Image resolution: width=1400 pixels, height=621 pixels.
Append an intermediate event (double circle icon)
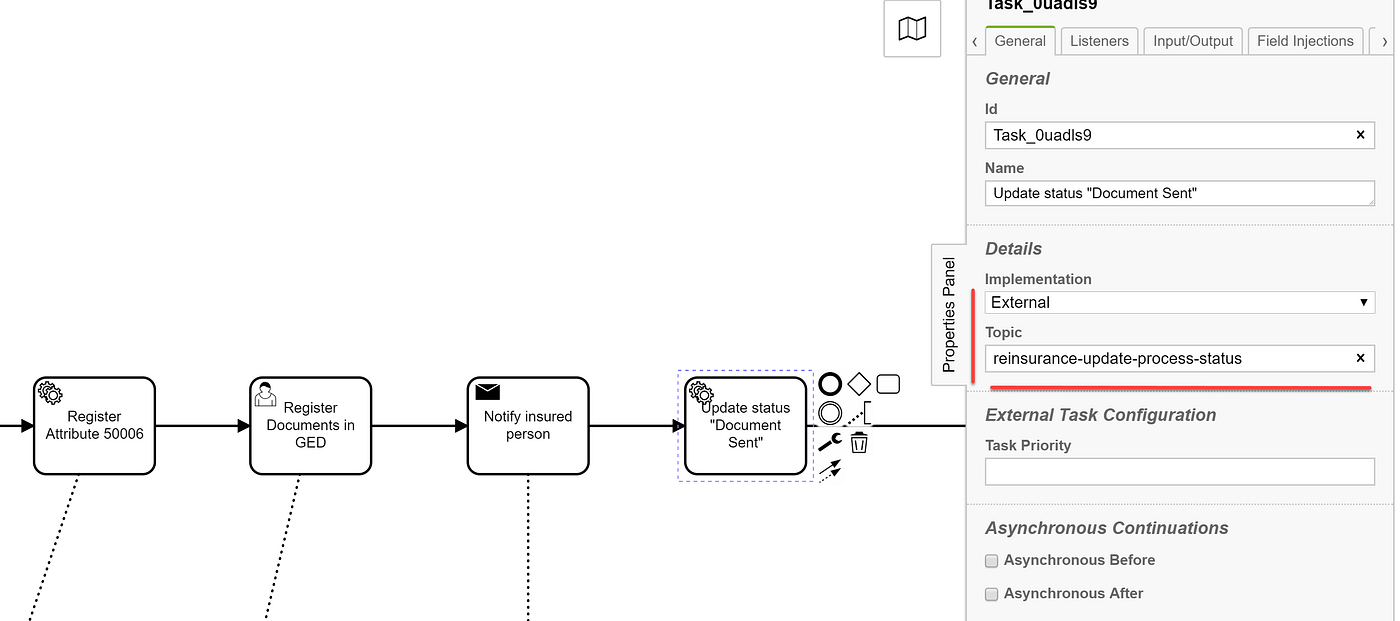point(830,412)
